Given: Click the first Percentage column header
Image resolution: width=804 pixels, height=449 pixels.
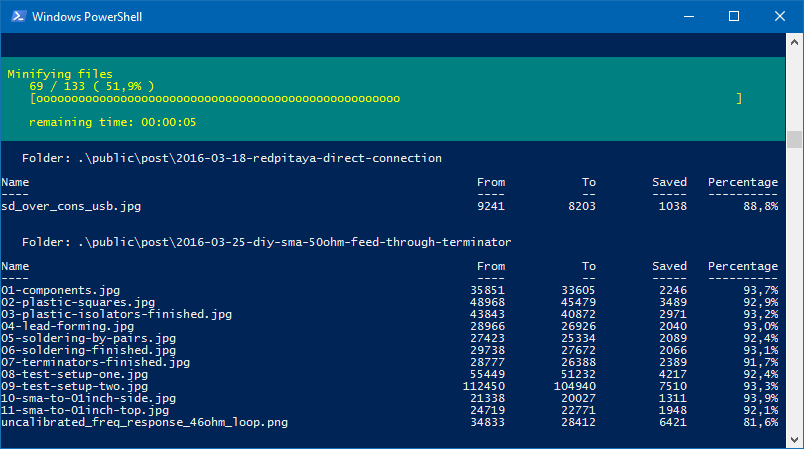Looking at the screenshot, I should pos(742,182).
